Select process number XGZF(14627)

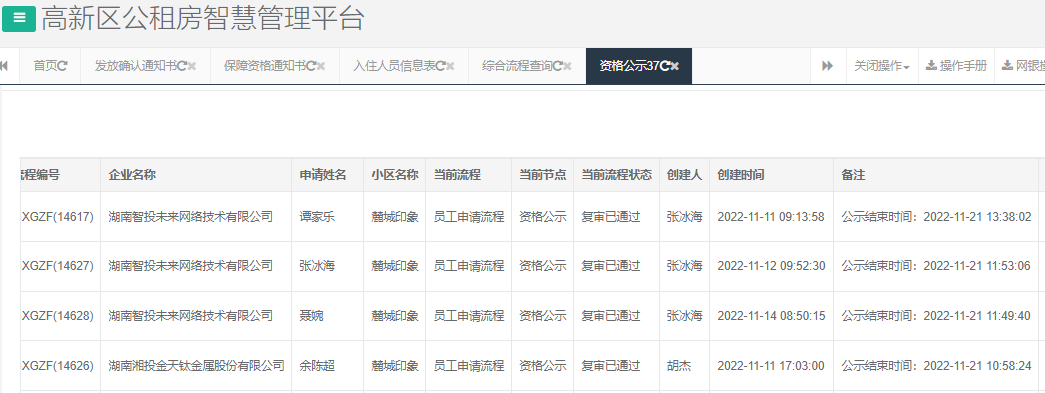pyautogui.click(x=58, y=266)
